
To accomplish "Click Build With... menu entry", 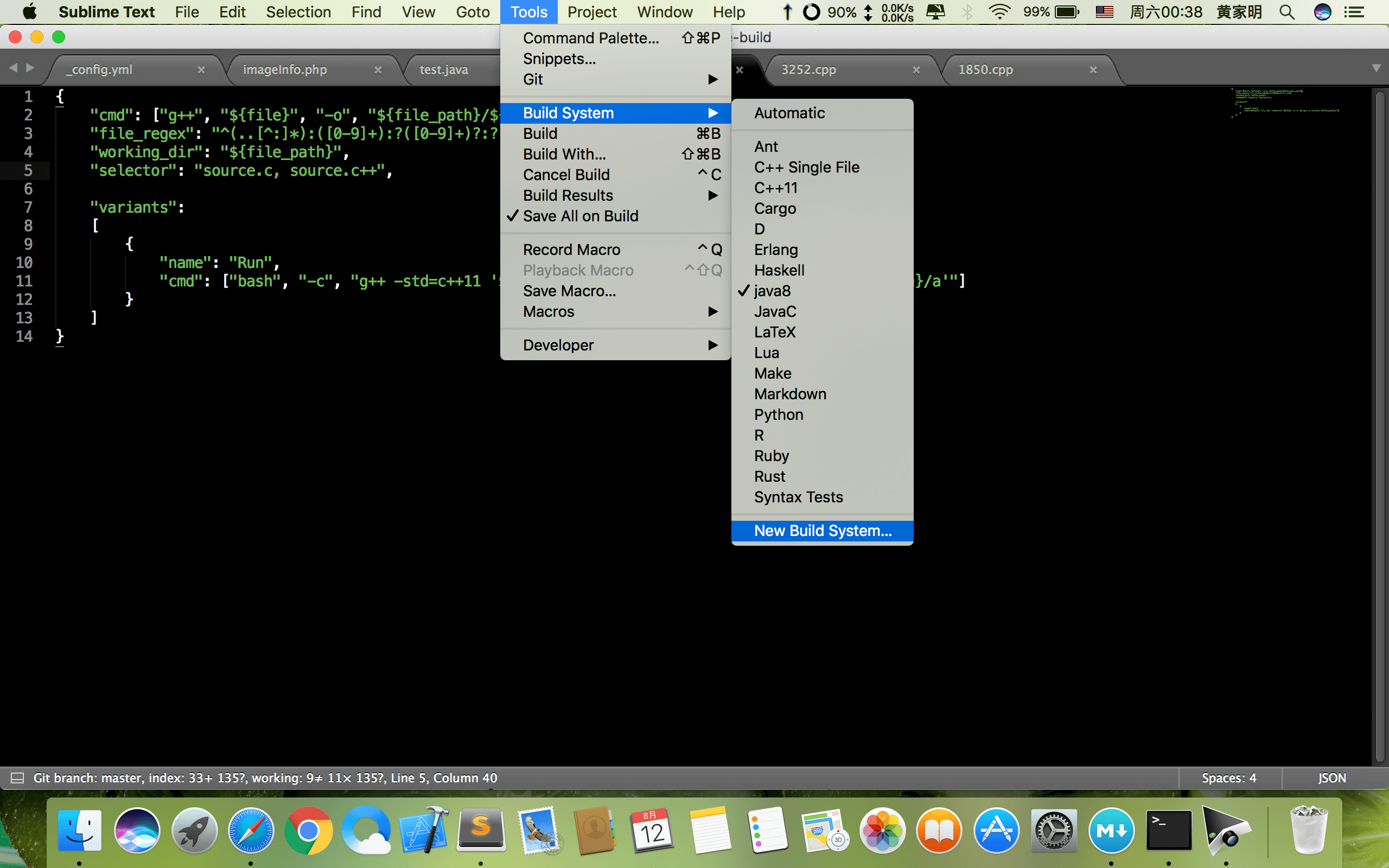I will (615, 154).
